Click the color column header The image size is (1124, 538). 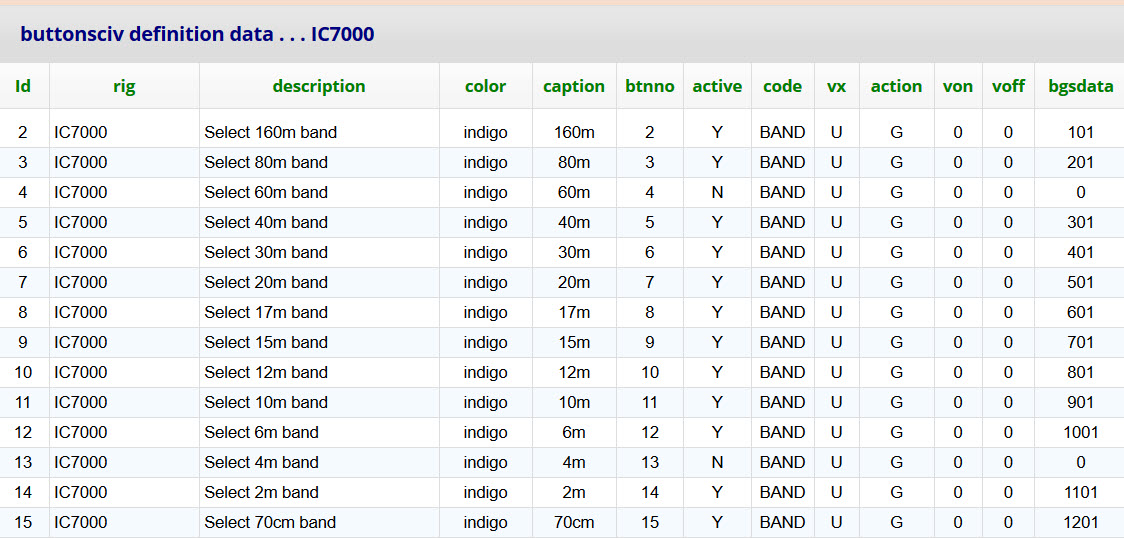pos(485,86)
